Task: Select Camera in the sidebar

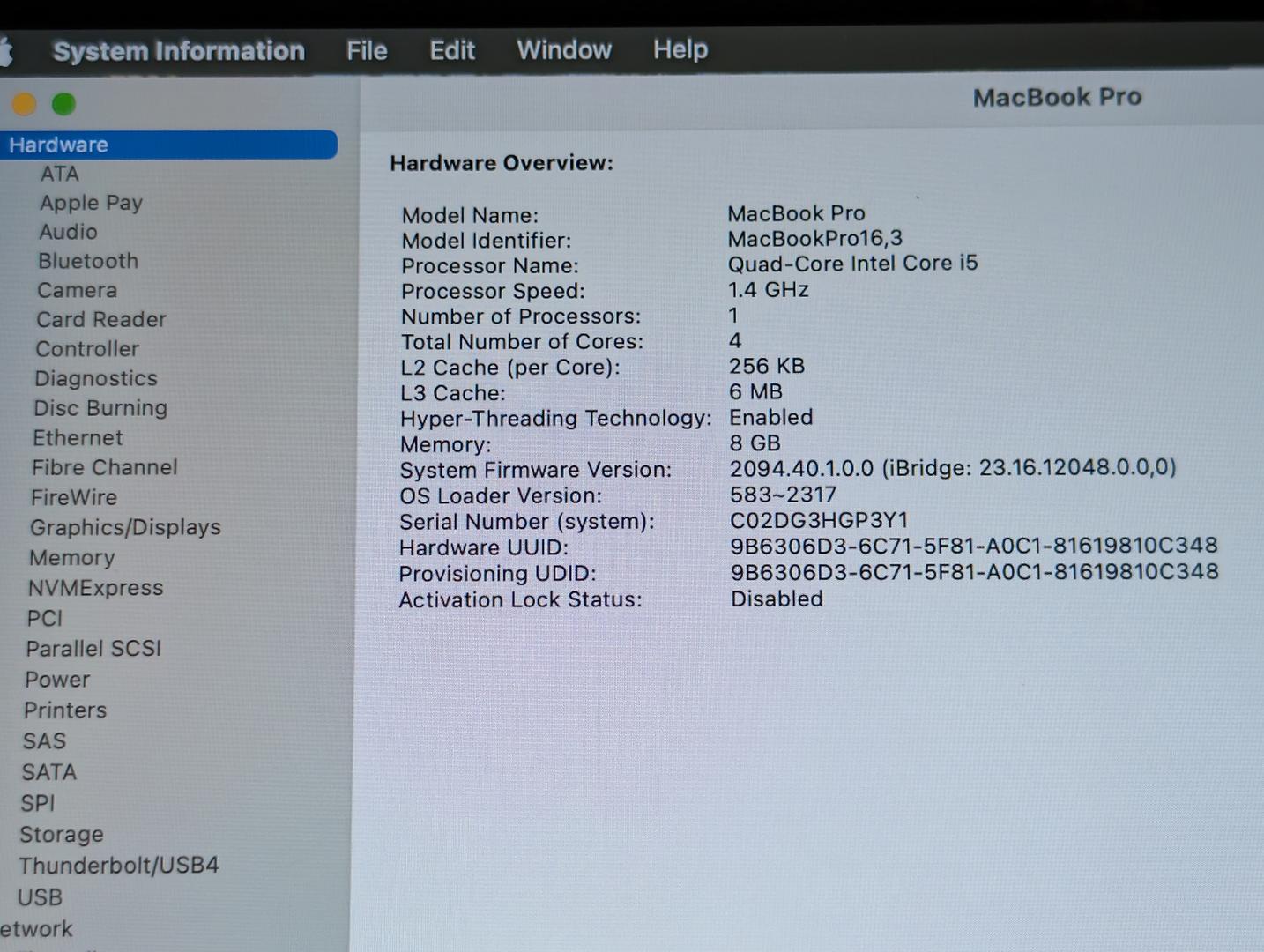Action: 77,290
